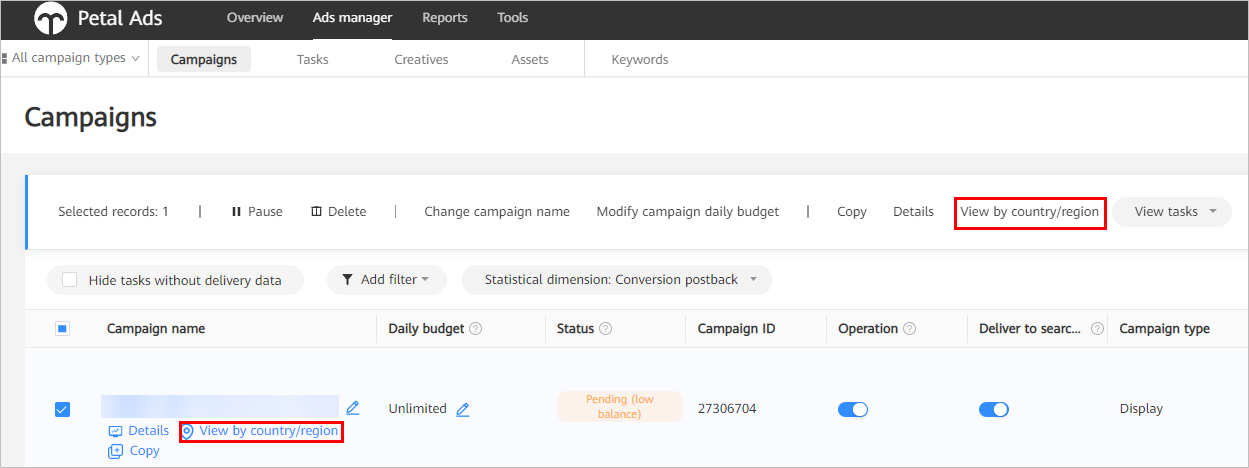Open the Reports menu
The image size is (1249, 468).
click(445, 18)
